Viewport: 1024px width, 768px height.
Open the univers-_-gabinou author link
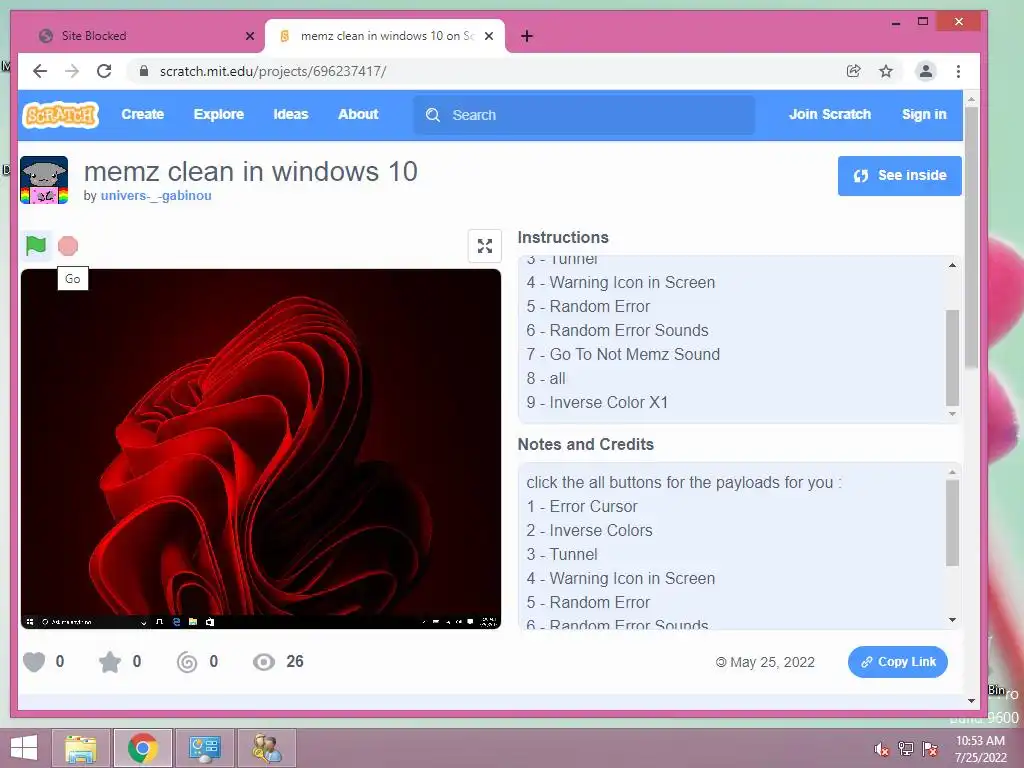pos(156,195)
